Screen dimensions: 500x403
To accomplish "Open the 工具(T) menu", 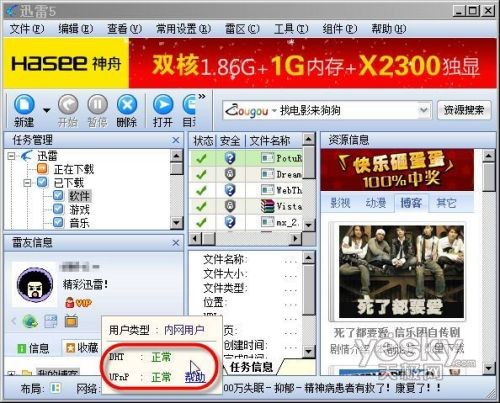I will point(291,29).
